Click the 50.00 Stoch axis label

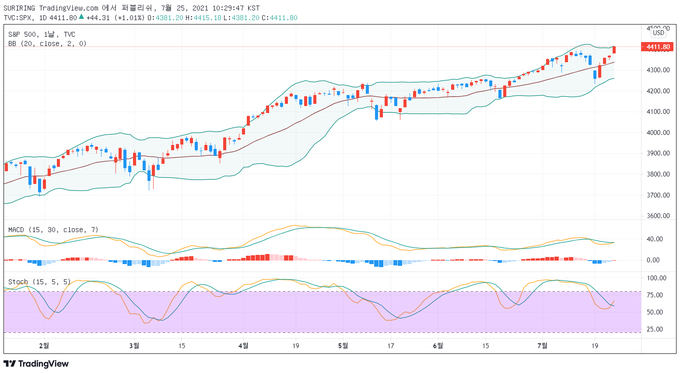[655, 312]
